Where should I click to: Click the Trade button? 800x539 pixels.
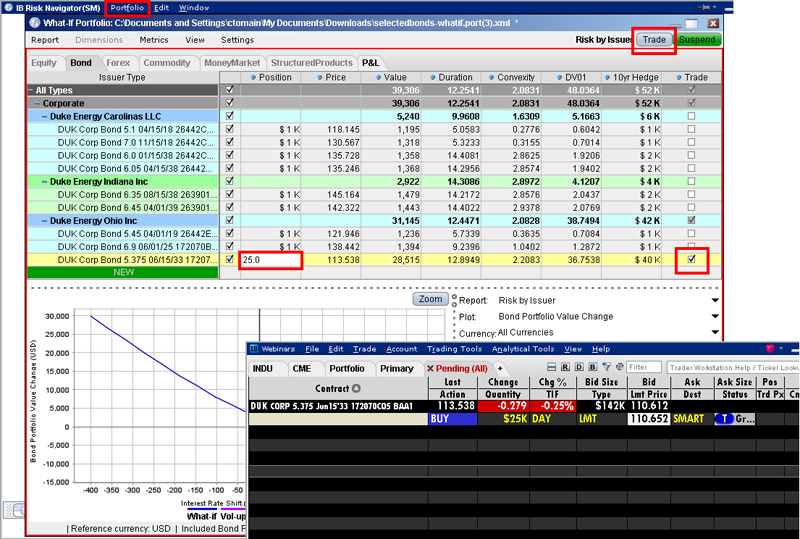pos(654,40)
